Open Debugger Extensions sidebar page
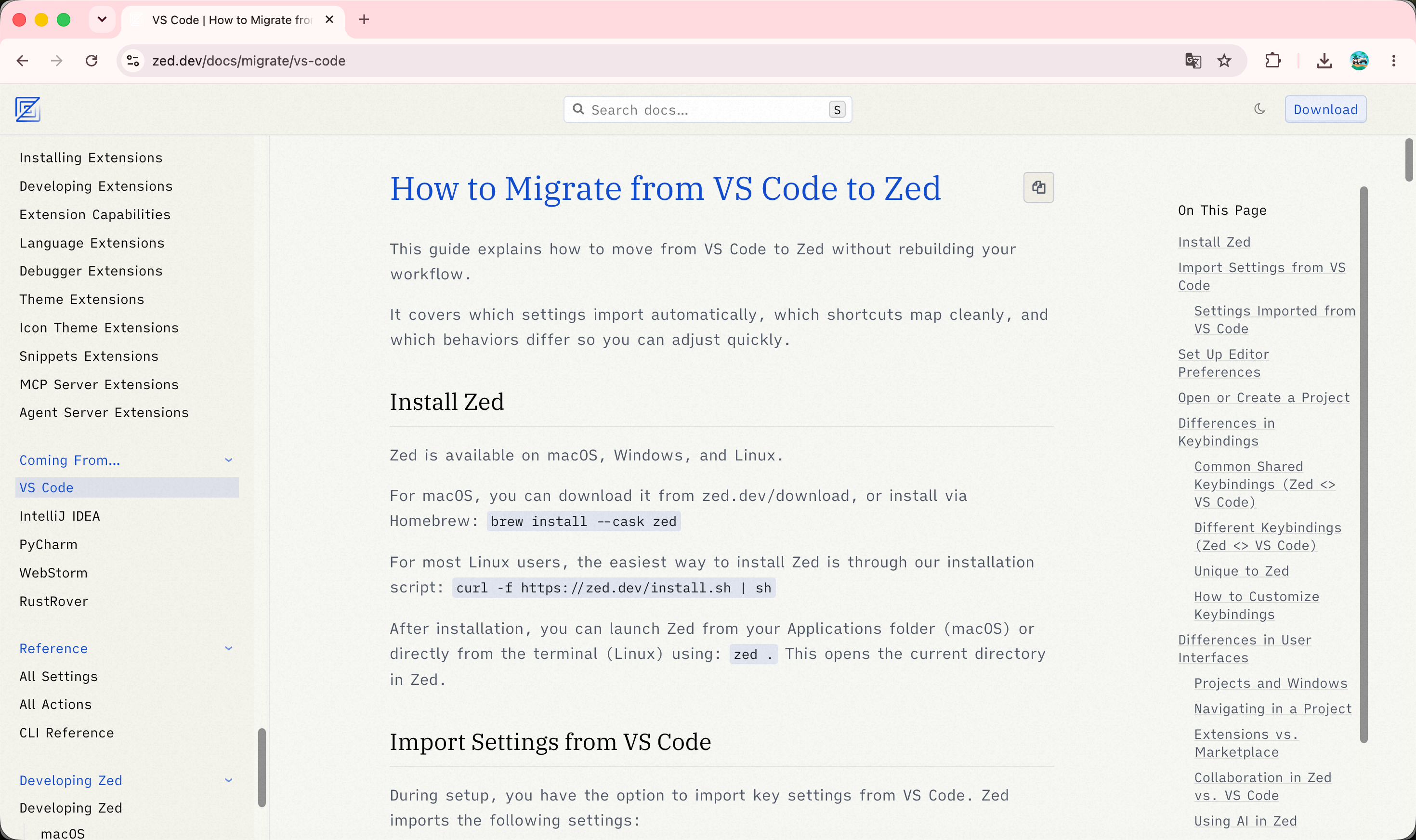This screenshot has height=840, width=1416. click(91, 271)
